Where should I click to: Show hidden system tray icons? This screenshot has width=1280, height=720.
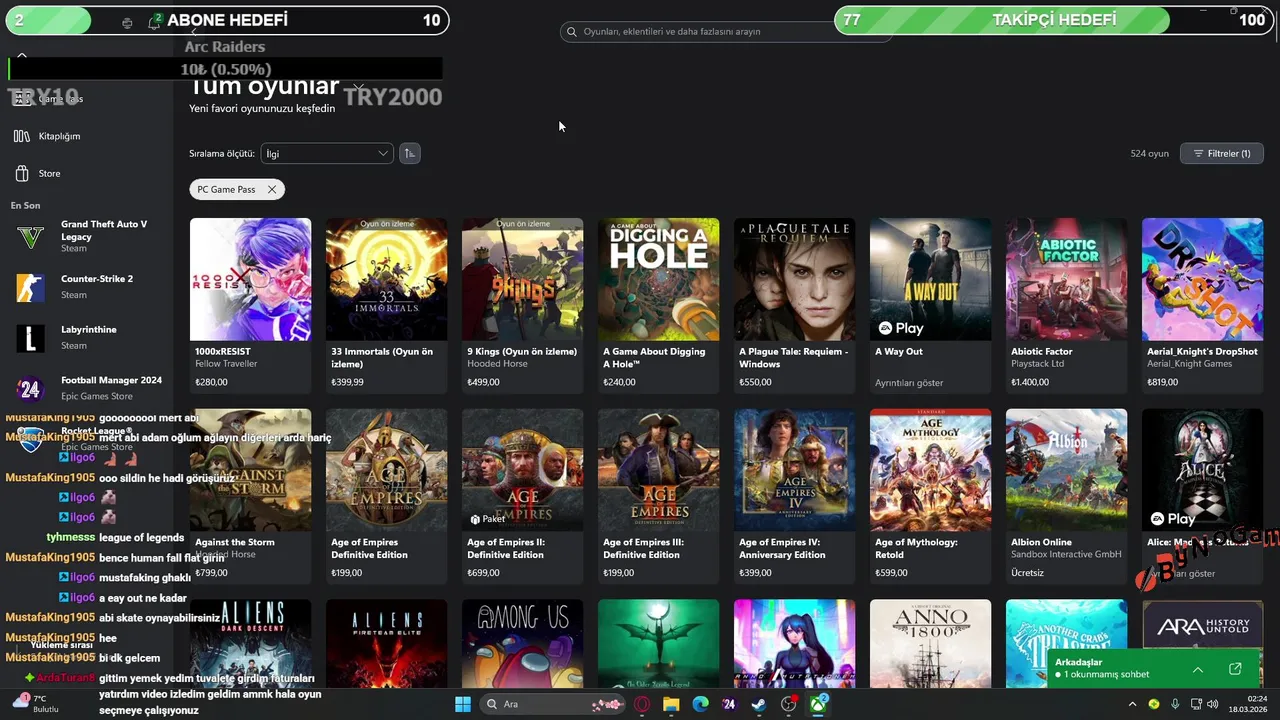[1133, 704]
